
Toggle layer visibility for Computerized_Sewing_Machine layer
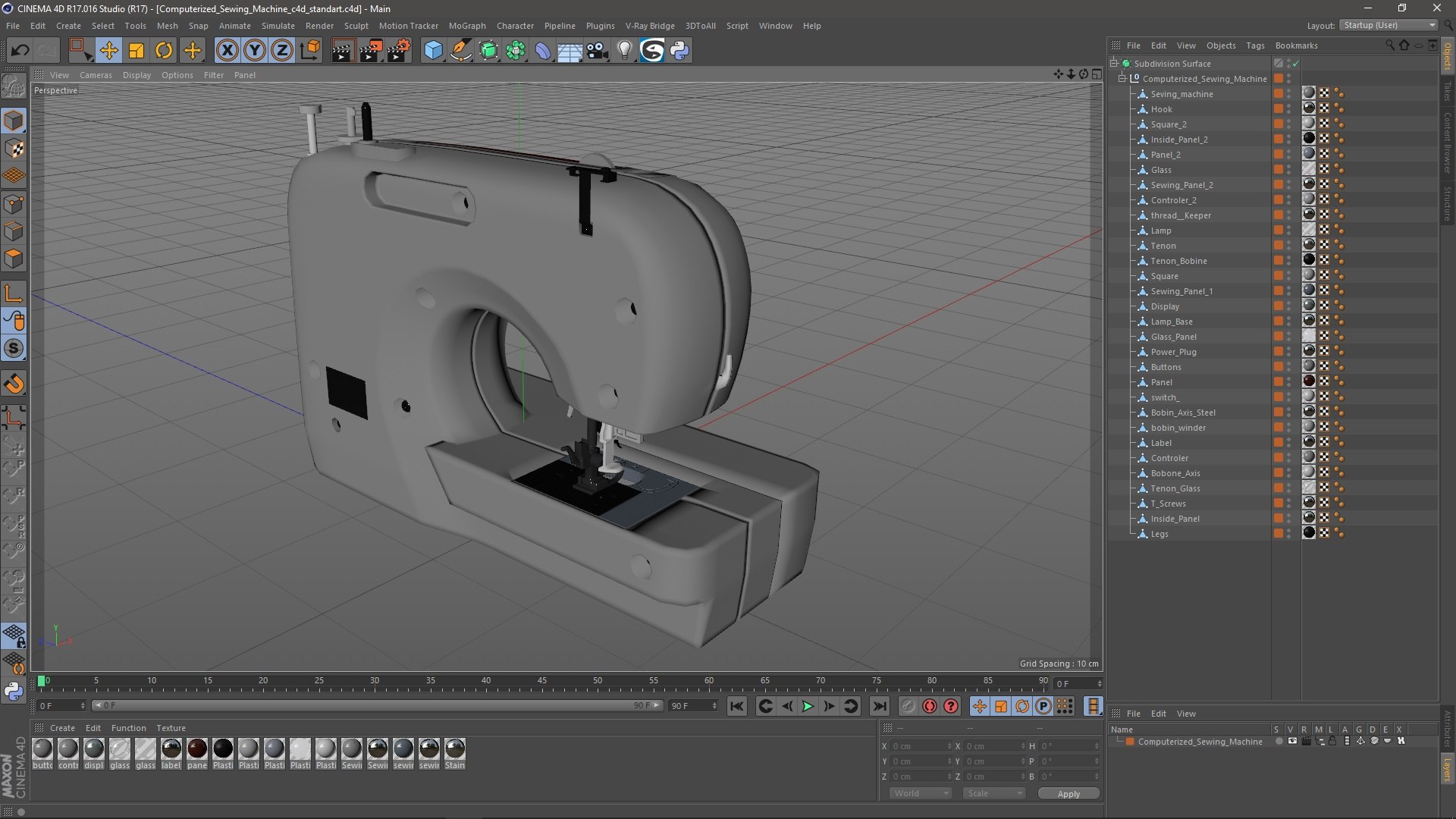click(x=1292, y=742)
